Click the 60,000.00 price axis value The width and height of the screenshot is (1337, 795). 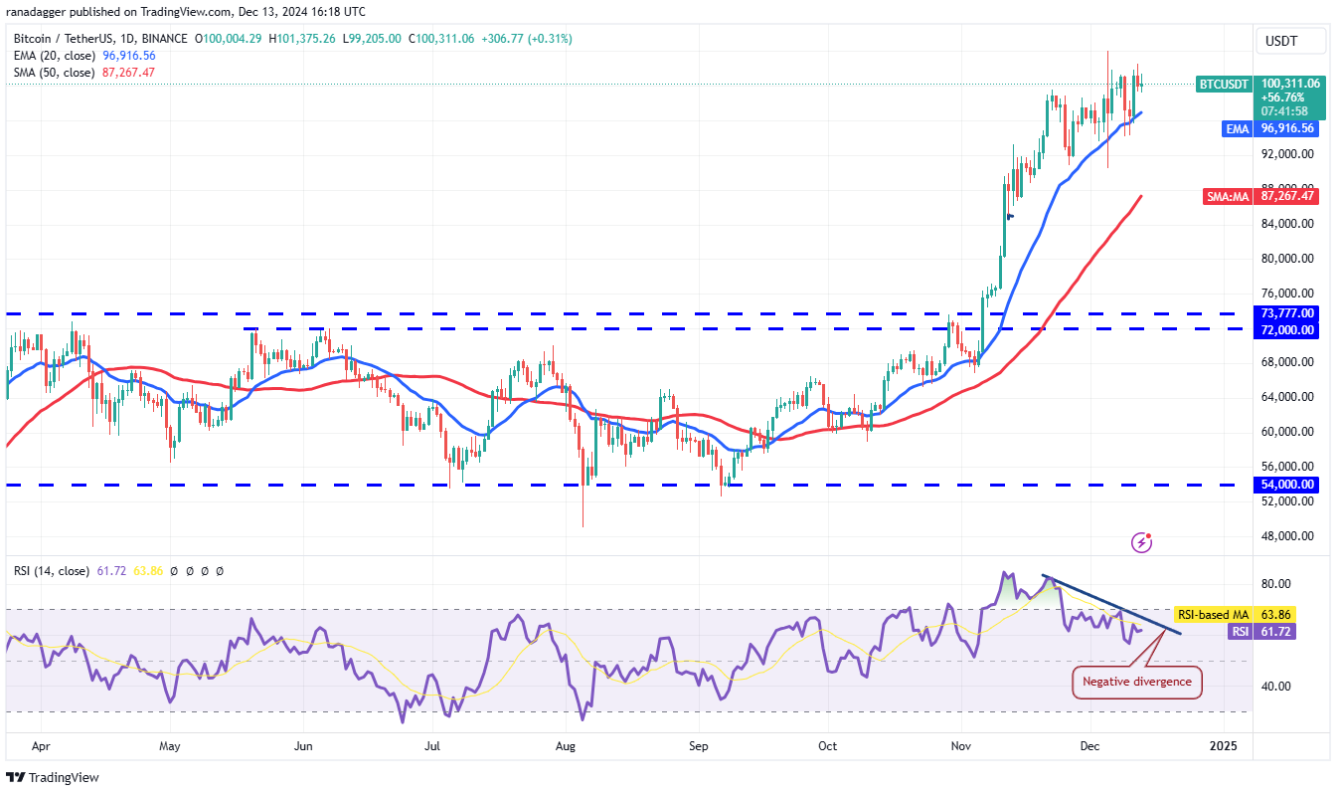pyautogui.click(x=1286, y=432)
